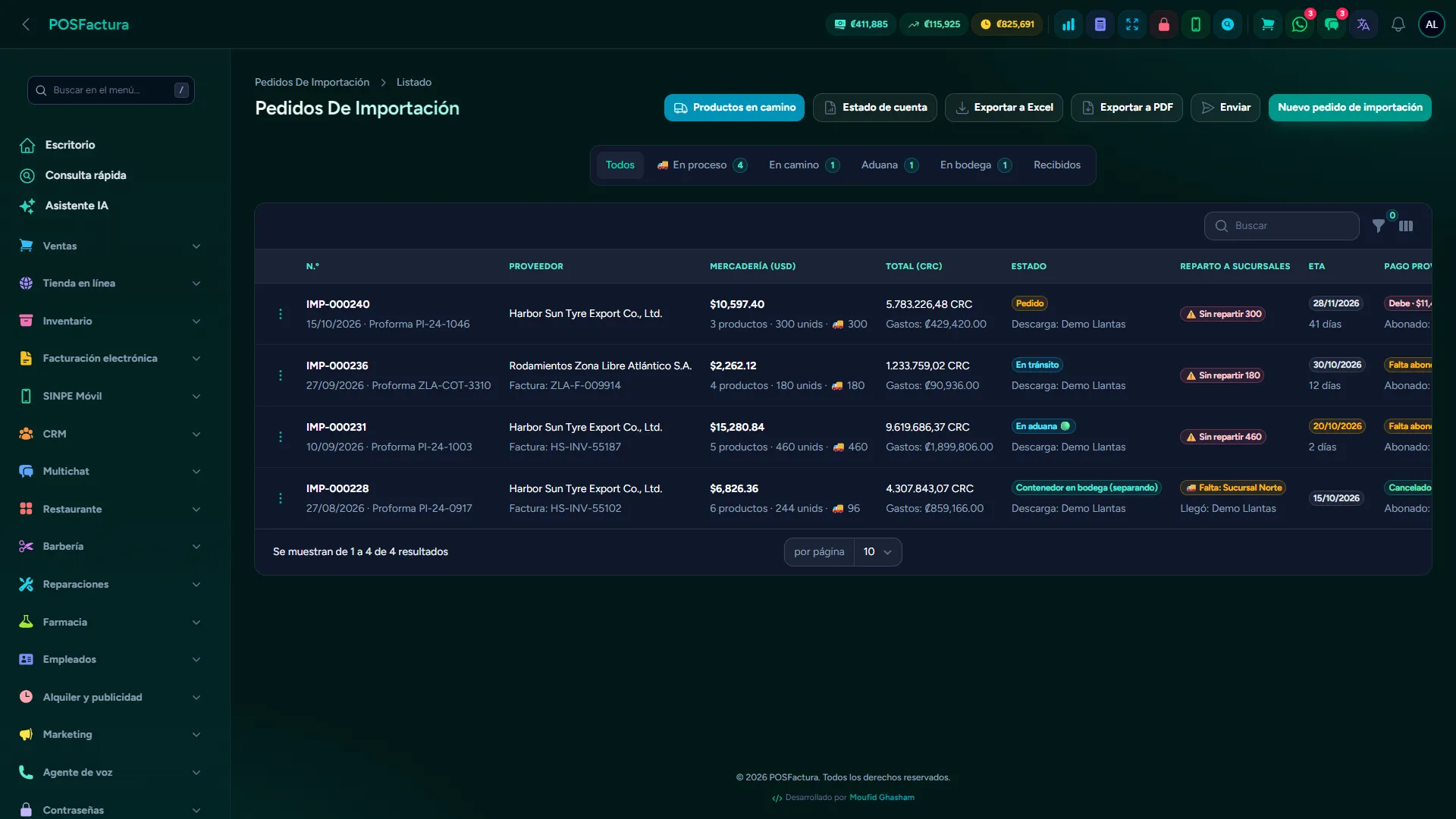Expand the Inventario sidebar section
The image size is (1456, 819).
pos(111,321)
